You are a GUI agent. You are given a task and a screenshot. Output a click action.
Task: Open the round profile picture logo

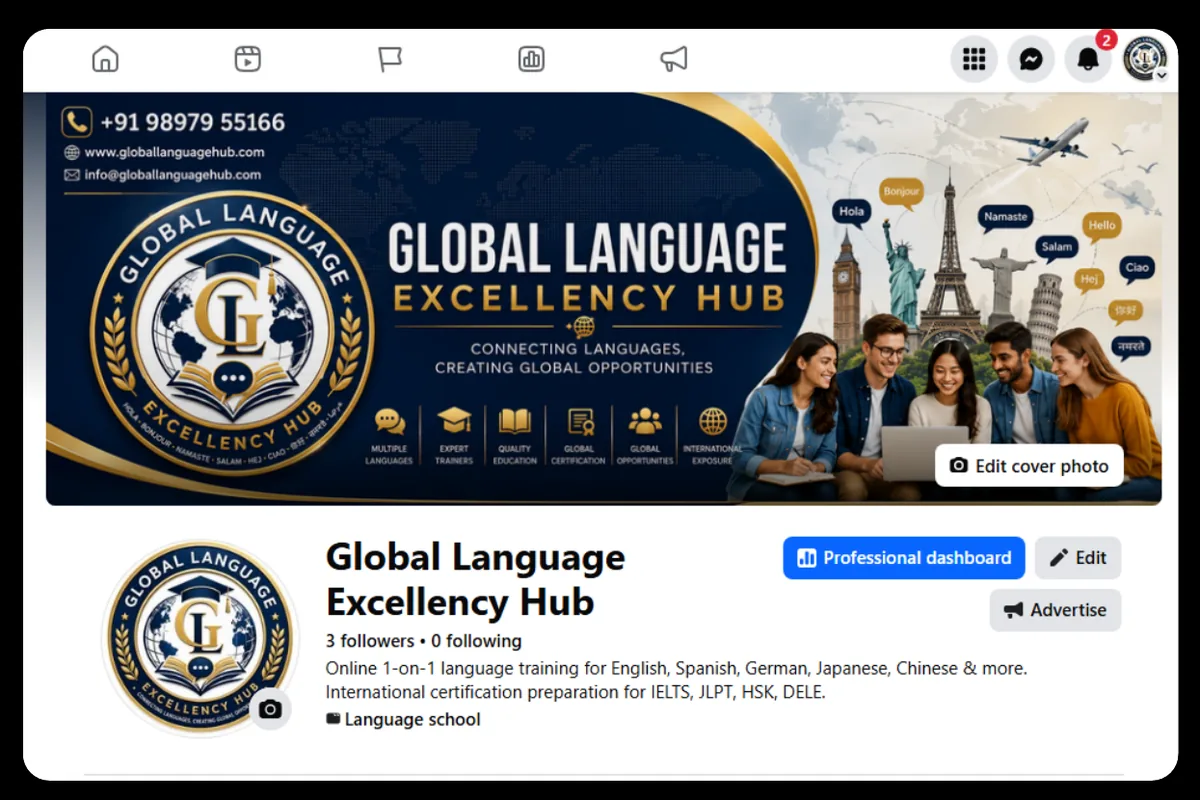(x=200, y=638)
